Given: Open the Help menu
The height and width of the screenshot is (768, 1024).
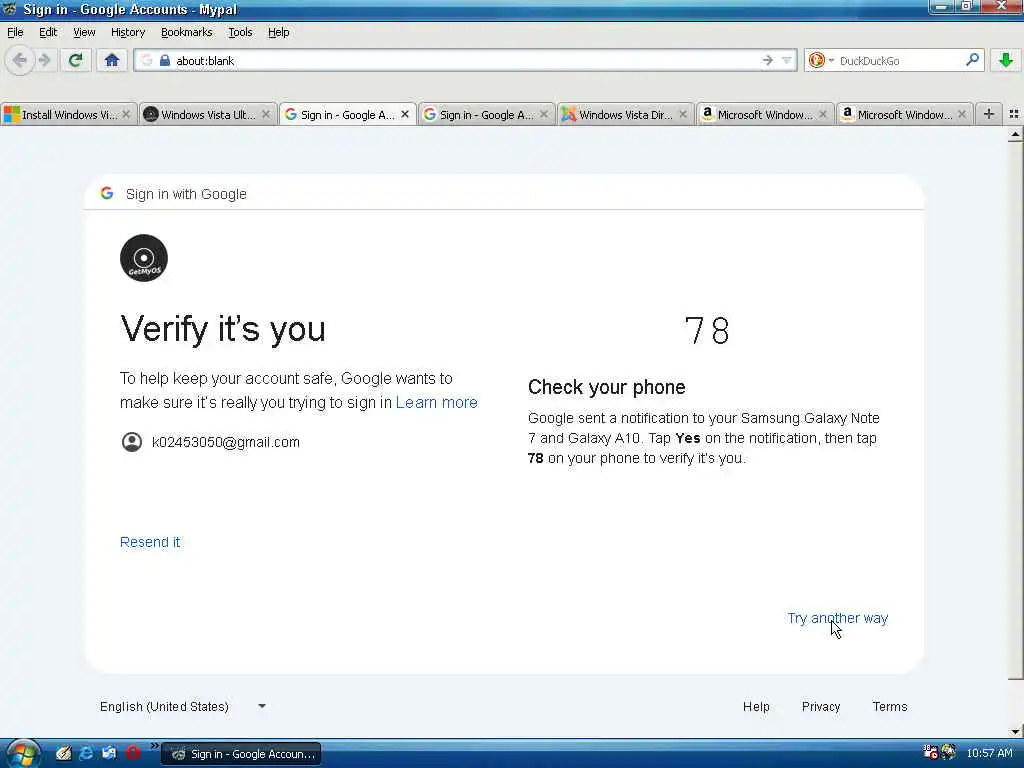Looking at the screenshot, I should tap(278, 32).
